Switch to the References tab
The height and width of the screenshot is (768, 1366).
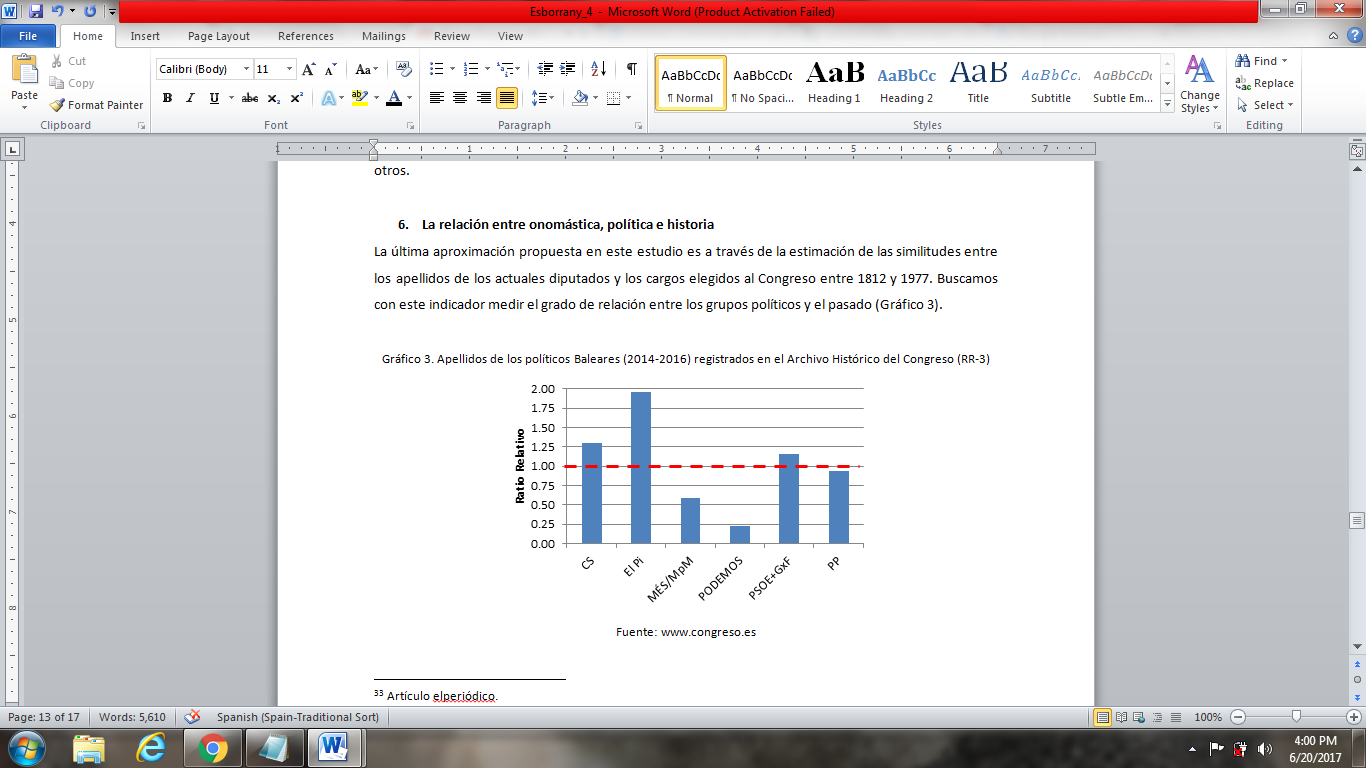coord(306,36)
